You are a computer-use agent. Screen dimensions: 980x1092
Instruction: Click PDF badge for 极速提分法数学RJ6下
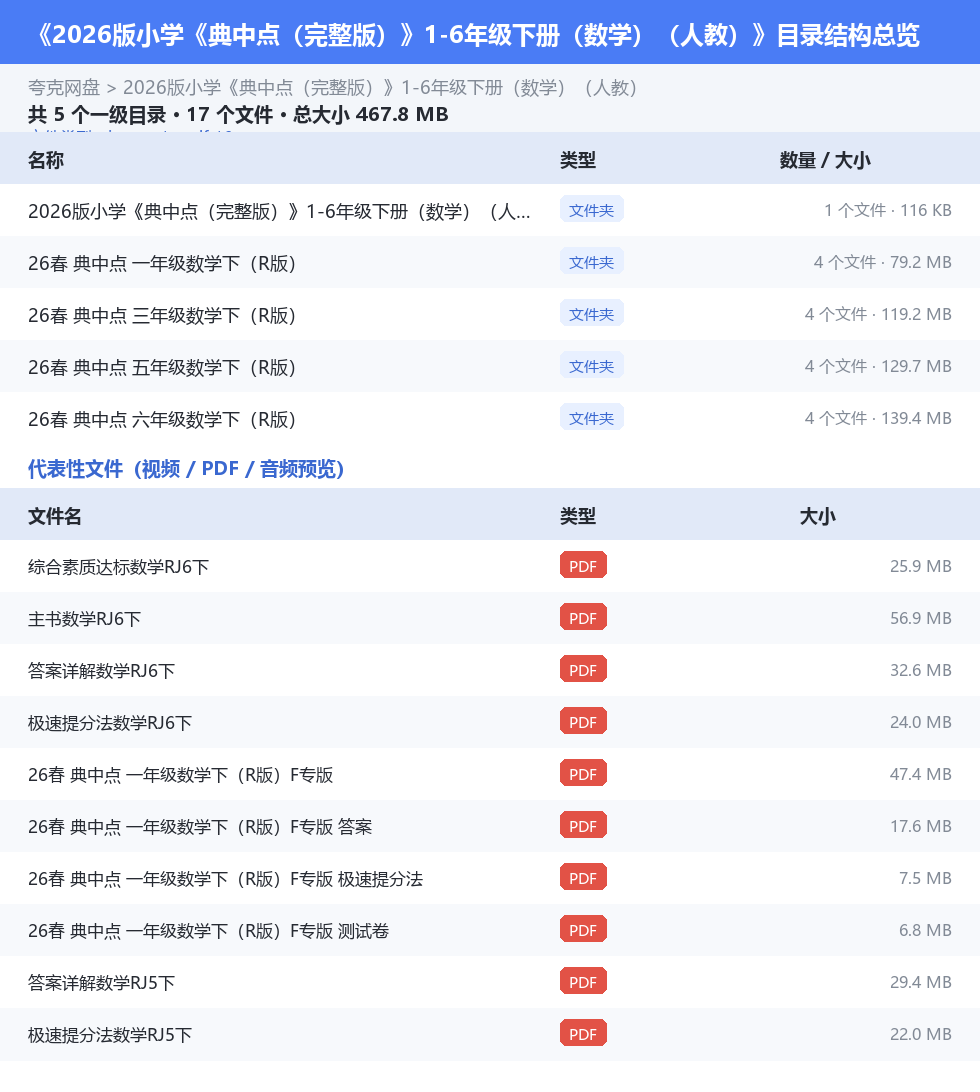(x=584, y=722)
